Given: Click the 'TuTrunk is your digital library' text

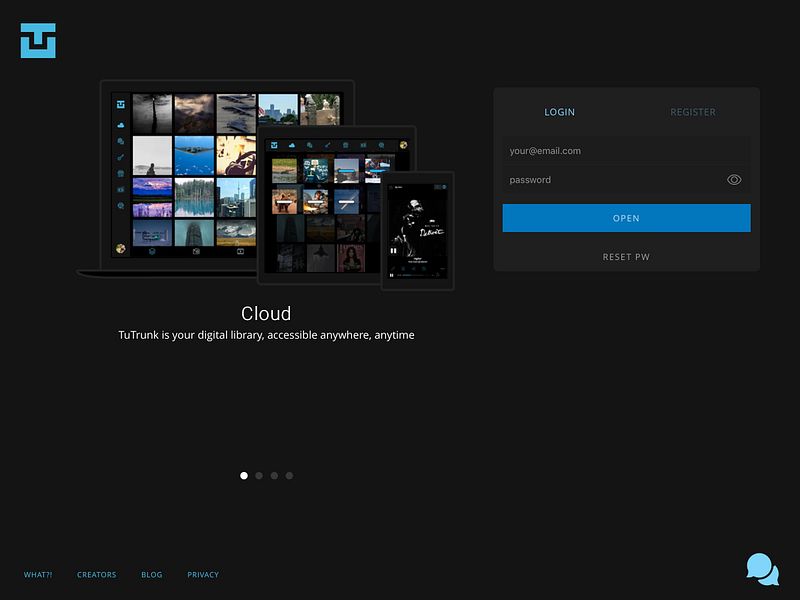Looking at the screenshot, I should [266, 335].
